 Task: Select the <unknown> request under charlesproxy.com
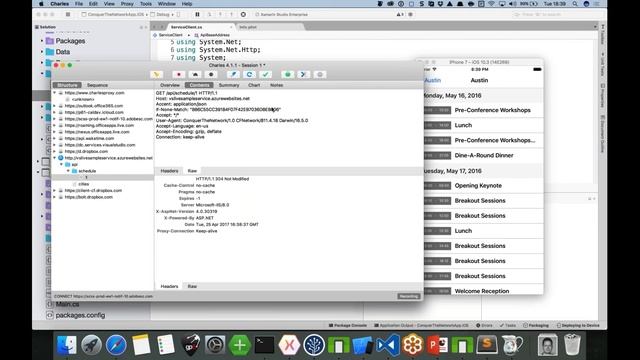coord(83,99)
